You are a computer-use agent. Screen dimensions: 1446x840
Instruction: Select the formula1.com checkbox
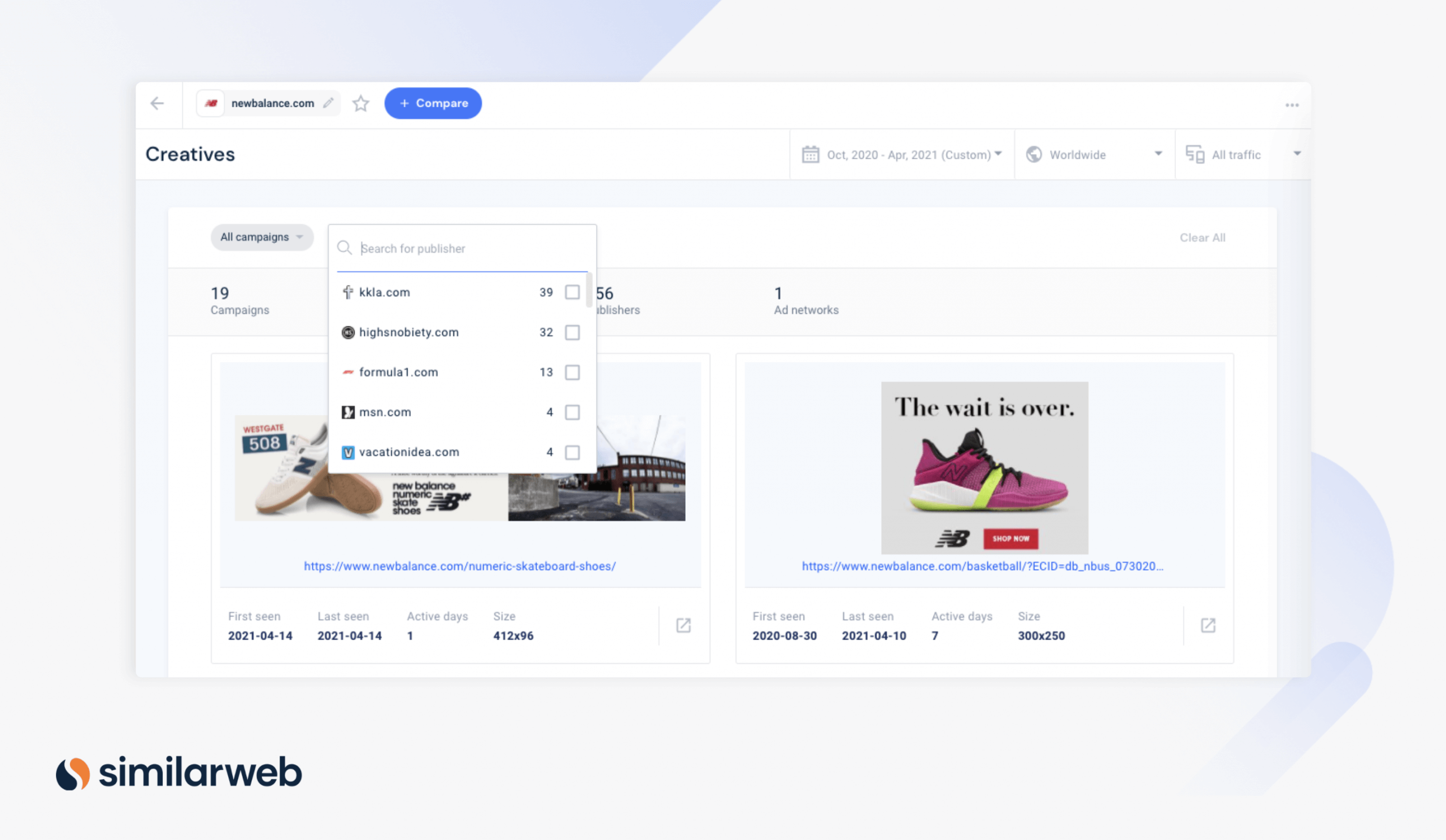pos(572,373)
